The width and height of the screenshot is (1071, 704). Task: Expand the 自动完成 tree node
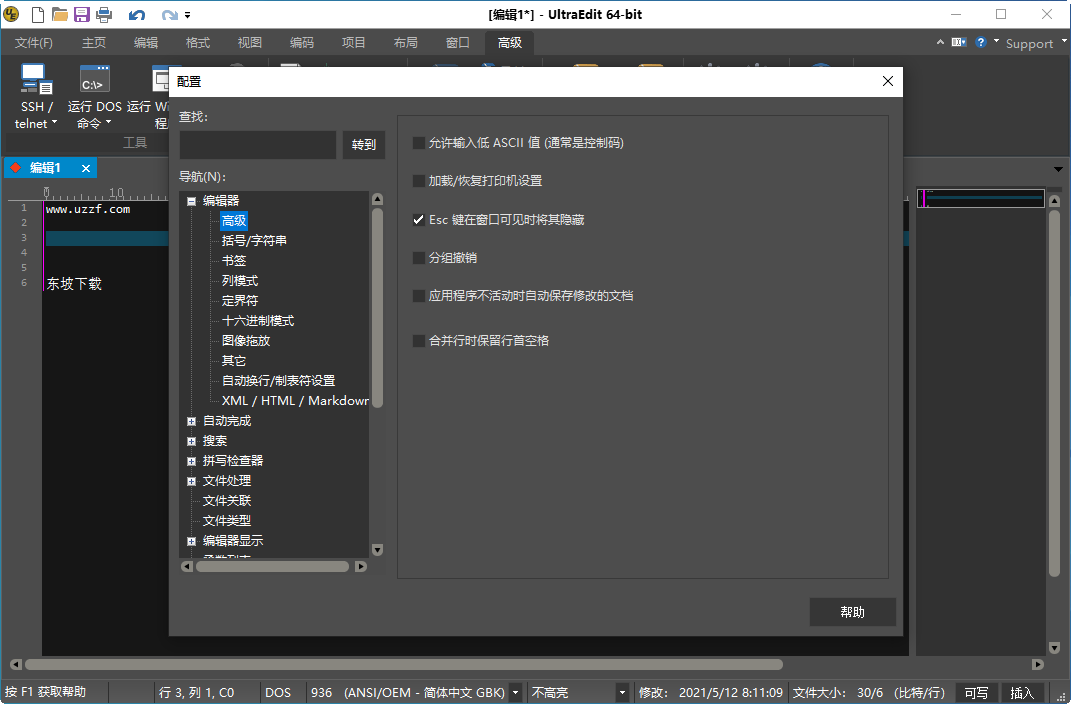(191, 421)
